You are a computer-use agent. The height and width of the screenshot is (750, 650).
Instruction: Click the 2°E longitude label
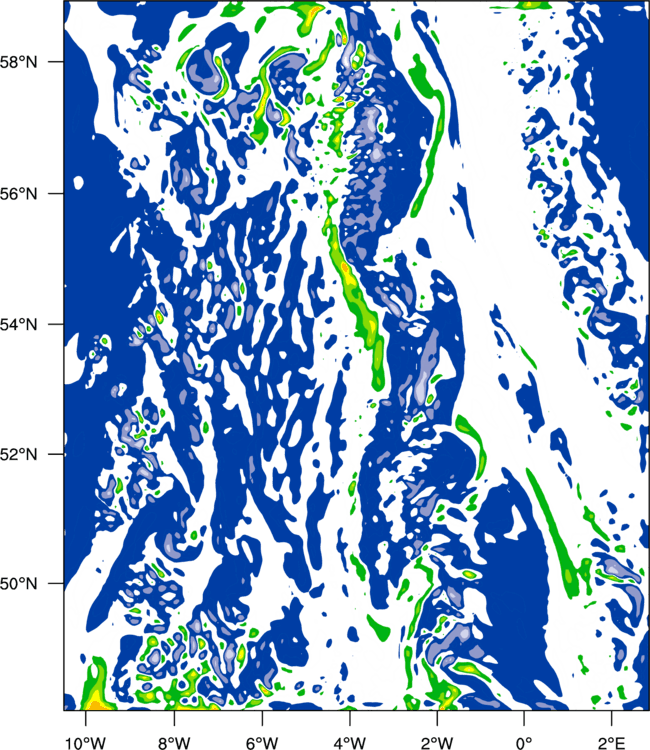tap(612, 743)
